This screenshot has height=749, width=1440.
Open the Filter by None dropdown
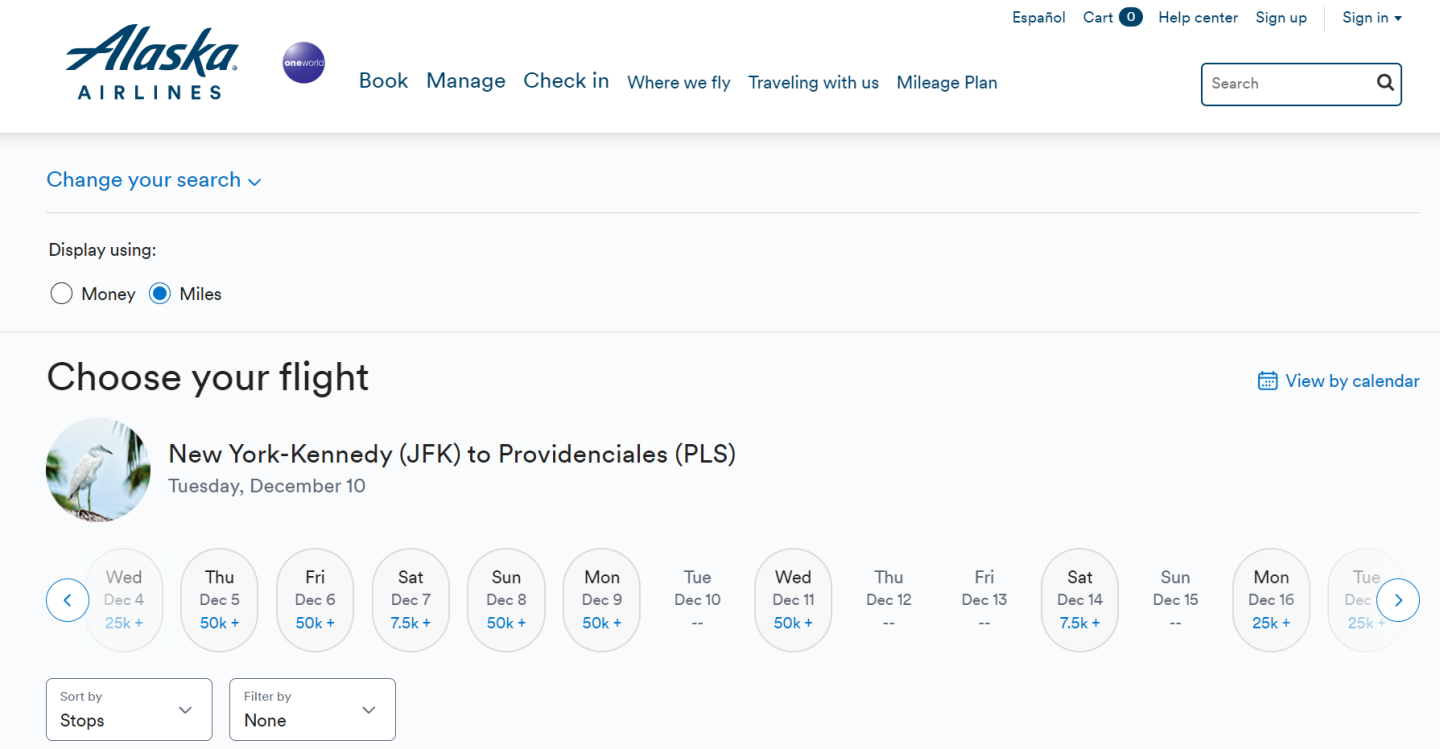click(312, 709)
